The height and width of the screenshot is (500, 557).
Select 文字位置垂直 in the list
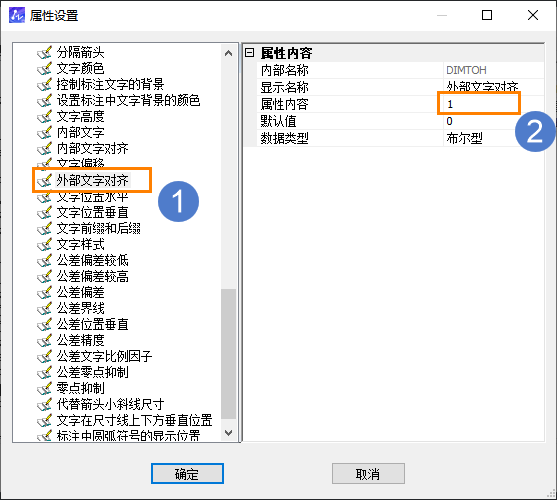(92, 212)
